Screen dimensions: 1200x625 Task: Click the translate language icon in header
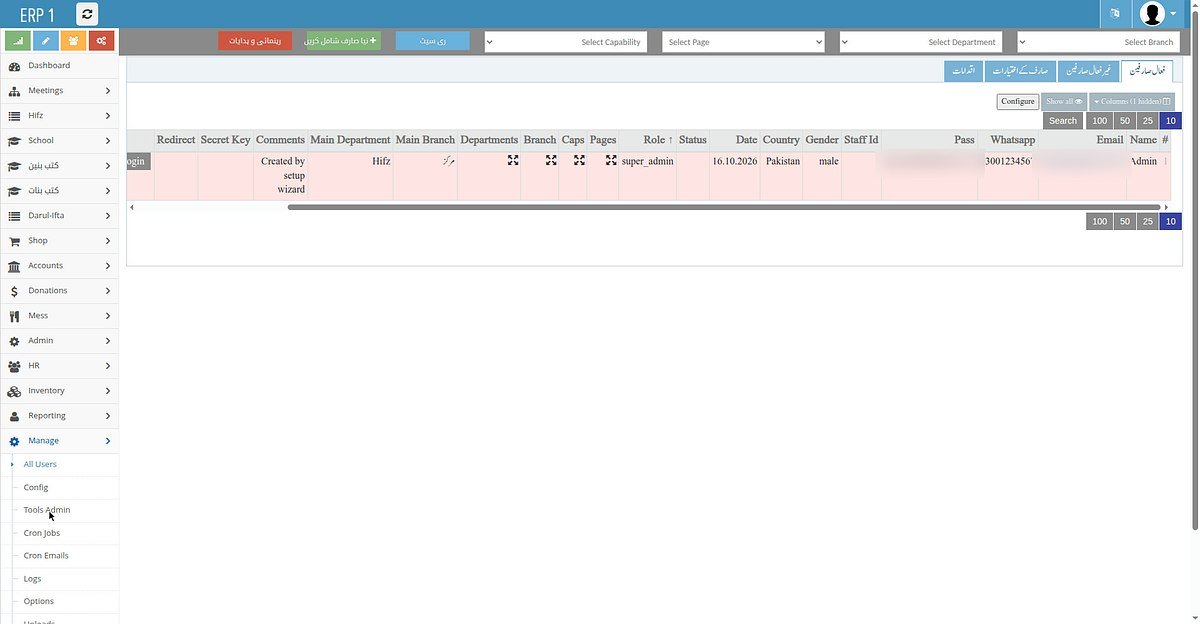1115,14
